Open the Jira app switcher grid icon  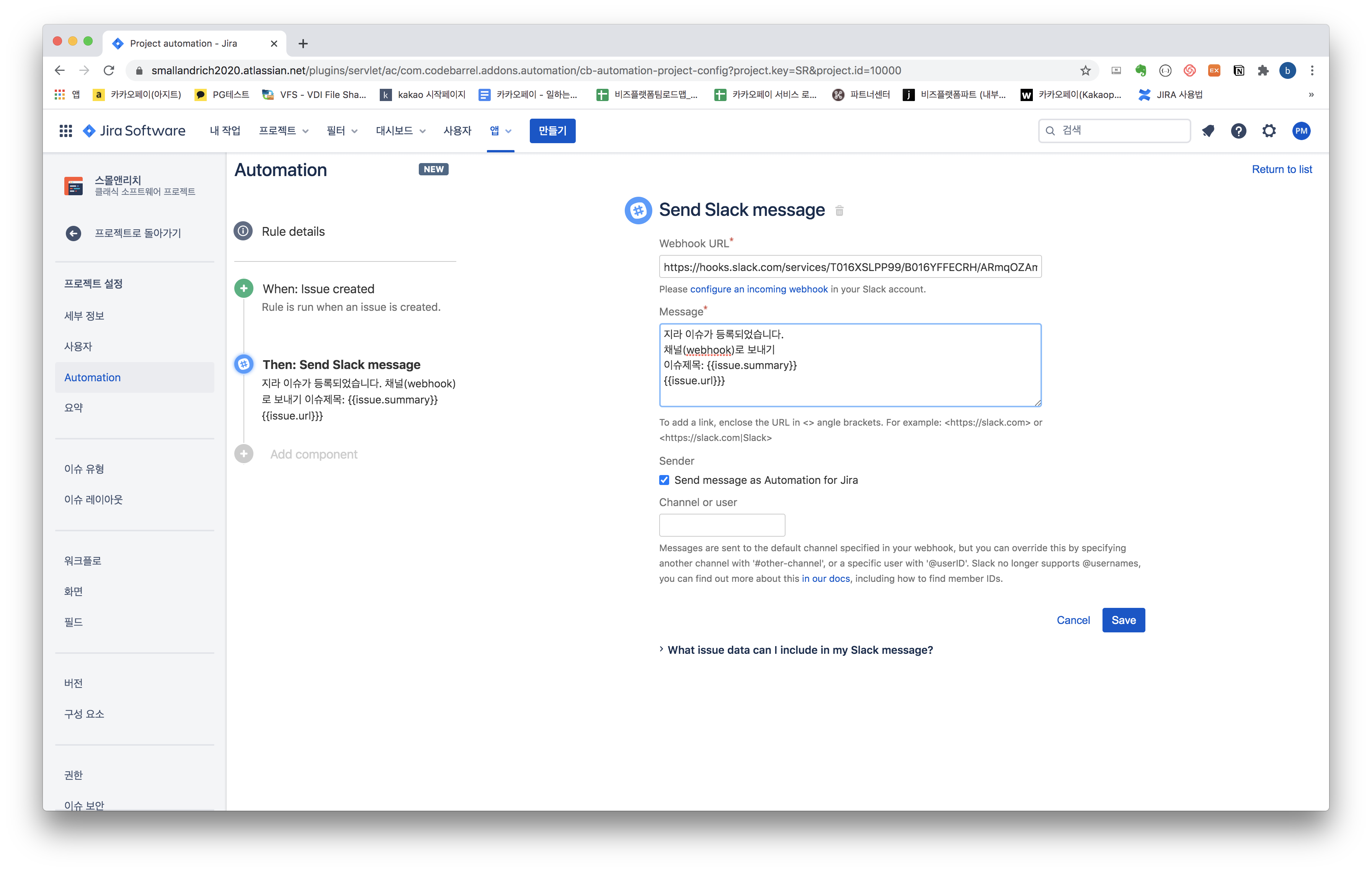[65, 131]
